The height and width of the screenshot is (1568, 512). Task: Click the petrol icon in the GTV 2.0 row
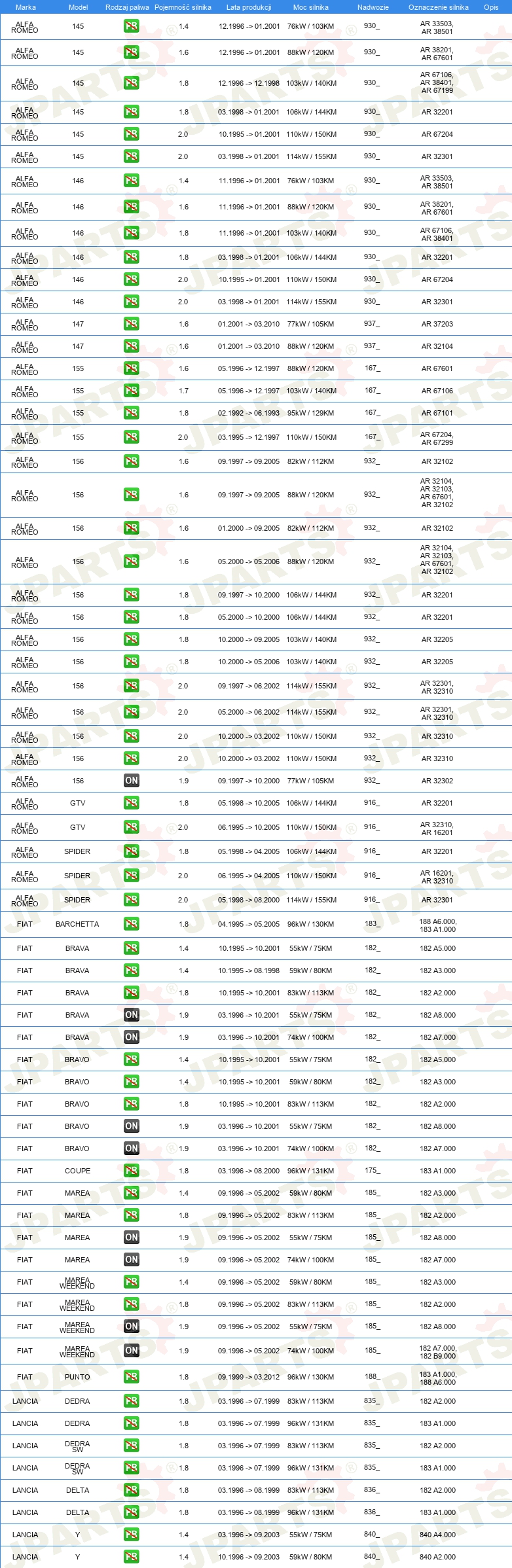[131, 827]
